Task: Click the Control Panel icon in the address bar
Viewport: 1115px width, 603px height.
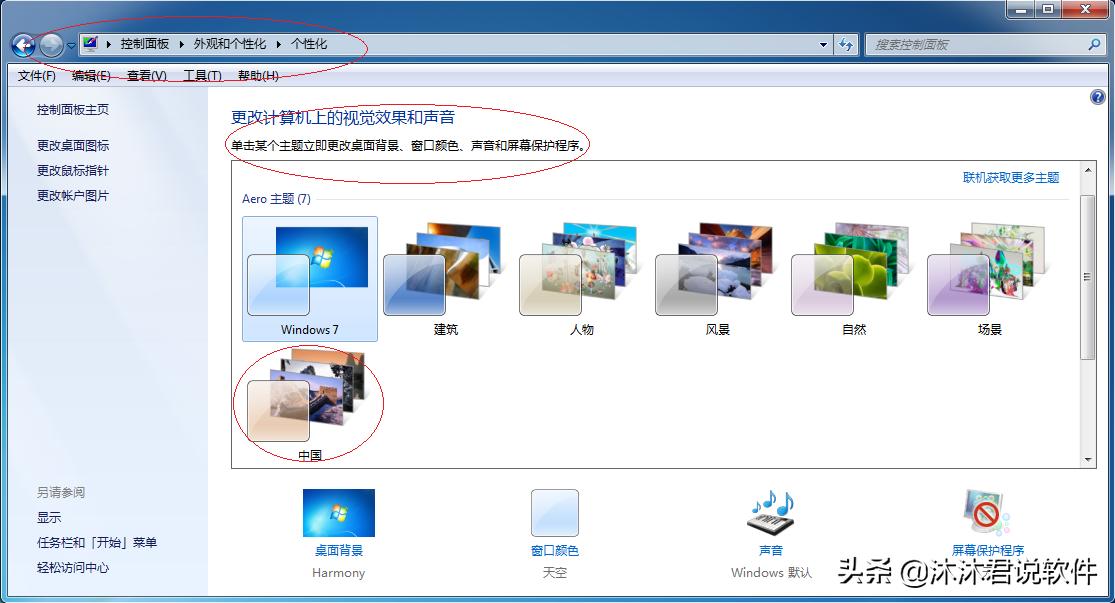Action: [x=90, y=44]
